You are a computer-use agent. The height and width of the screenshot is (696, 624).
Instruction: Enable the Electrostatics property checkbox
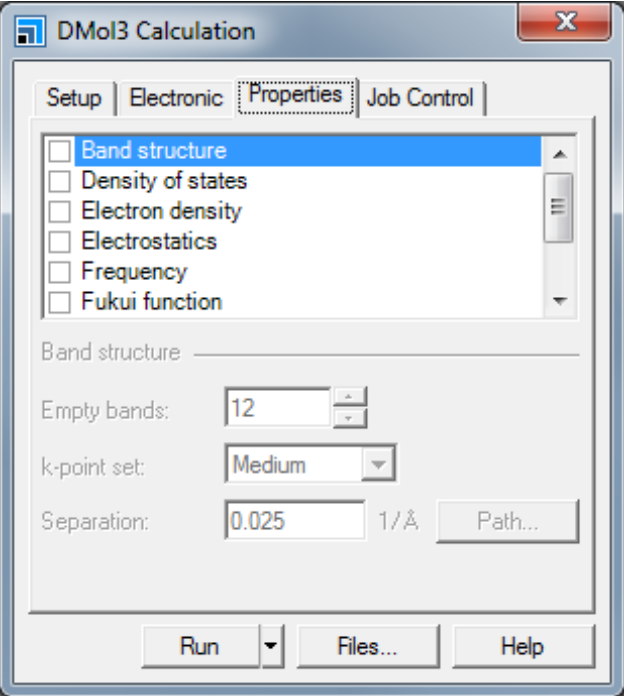59,241
